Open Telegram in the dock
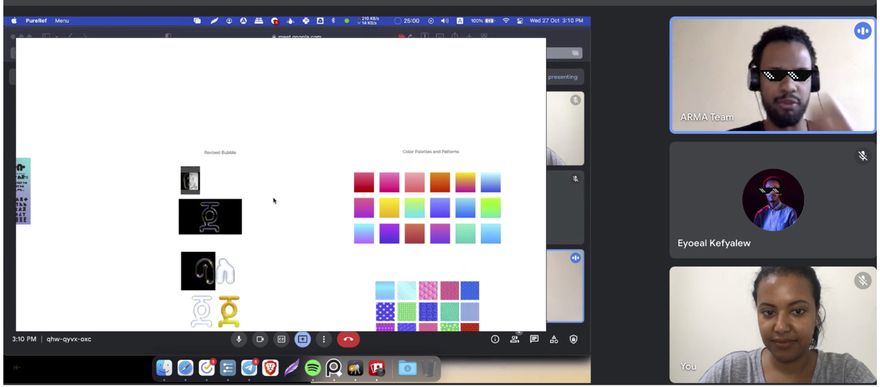This screenshot has width=880, height=387. tap(249, 368)
